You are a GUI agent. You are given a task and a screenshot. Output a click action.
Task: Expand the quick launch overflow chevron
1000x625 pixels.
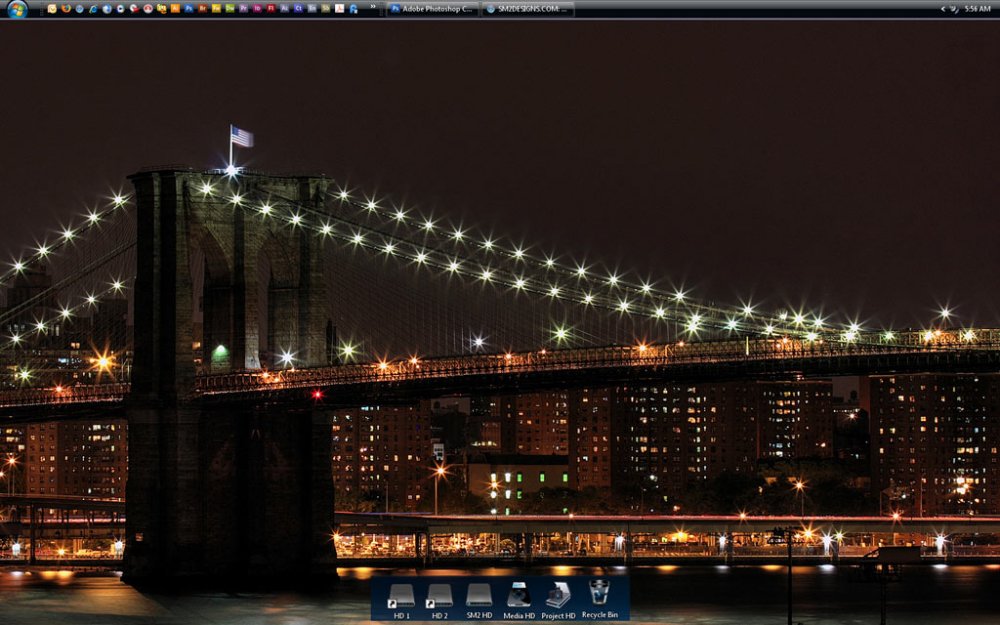(x=373, y=8)
